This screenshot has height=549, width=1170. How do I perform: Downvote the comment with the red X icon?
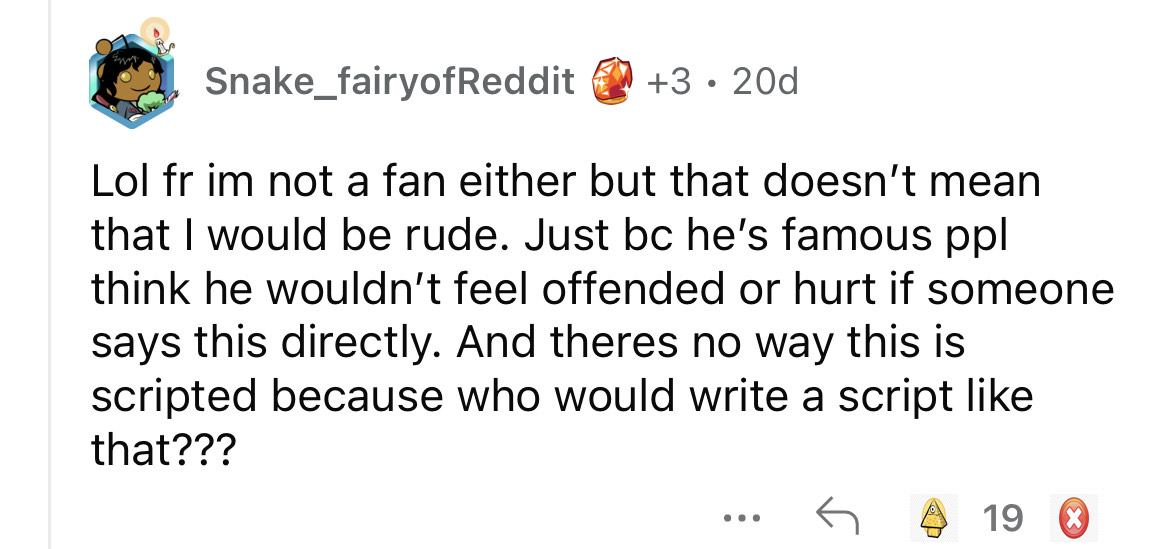(1072, 517)
